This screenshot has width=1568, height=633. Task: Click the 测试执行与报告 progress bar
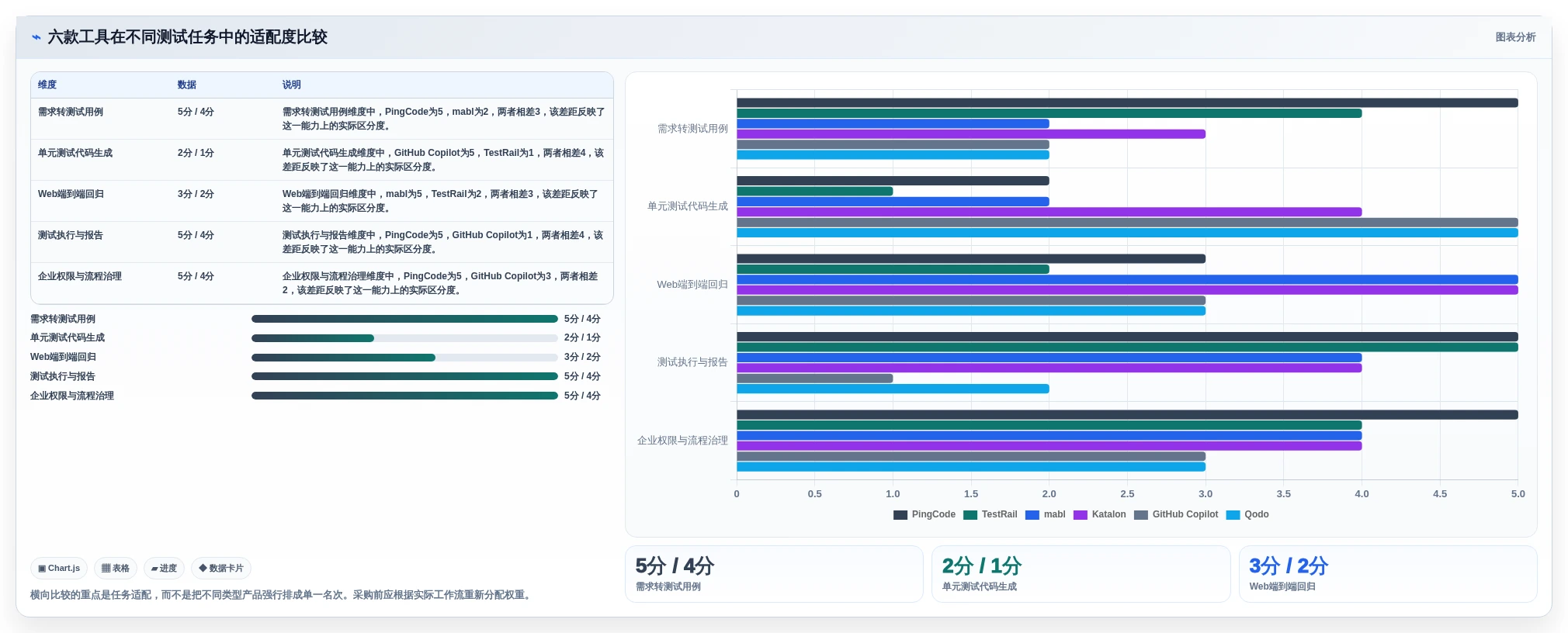[404, 376]
